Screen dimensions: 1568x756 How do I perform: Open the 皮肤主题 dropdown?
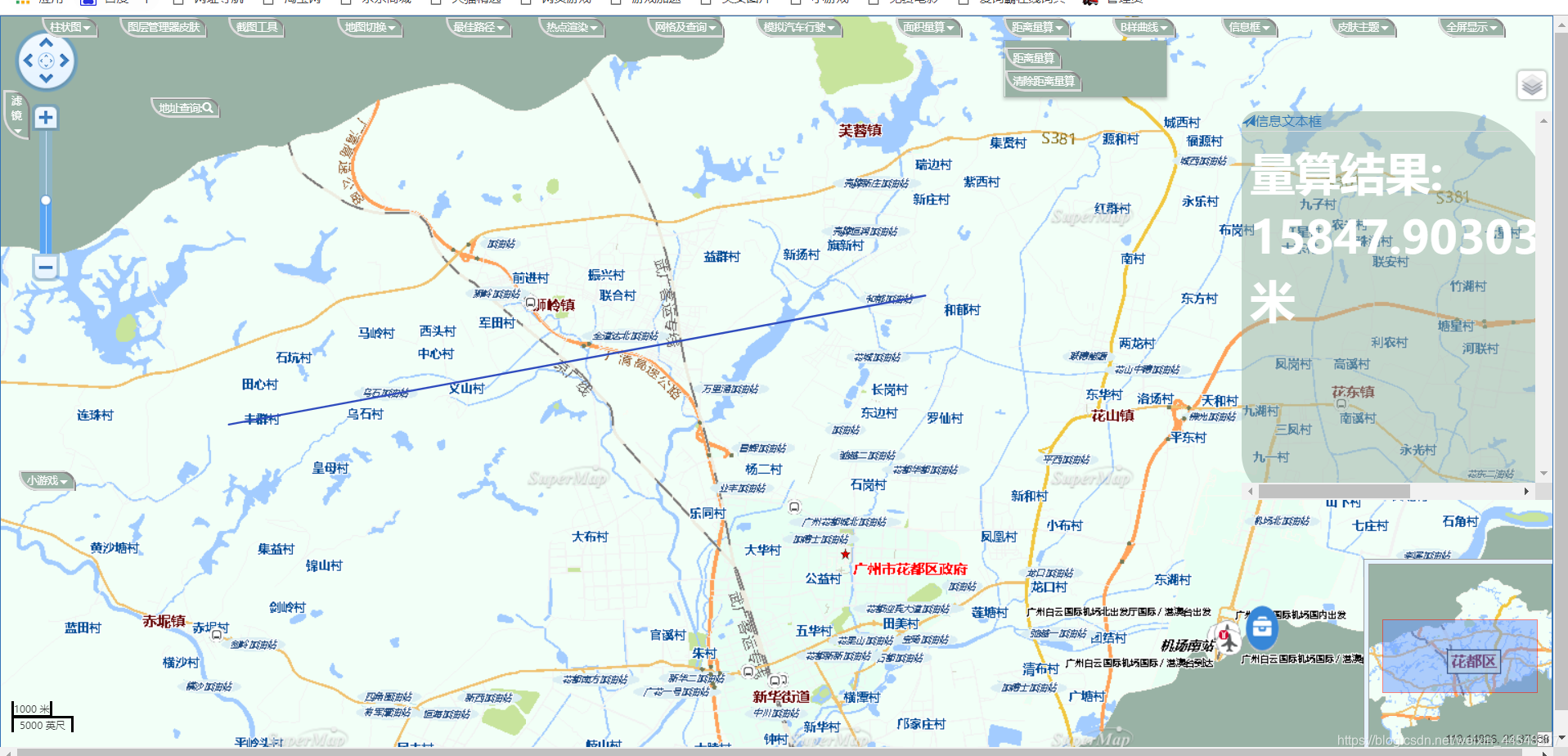point(1363,27)
